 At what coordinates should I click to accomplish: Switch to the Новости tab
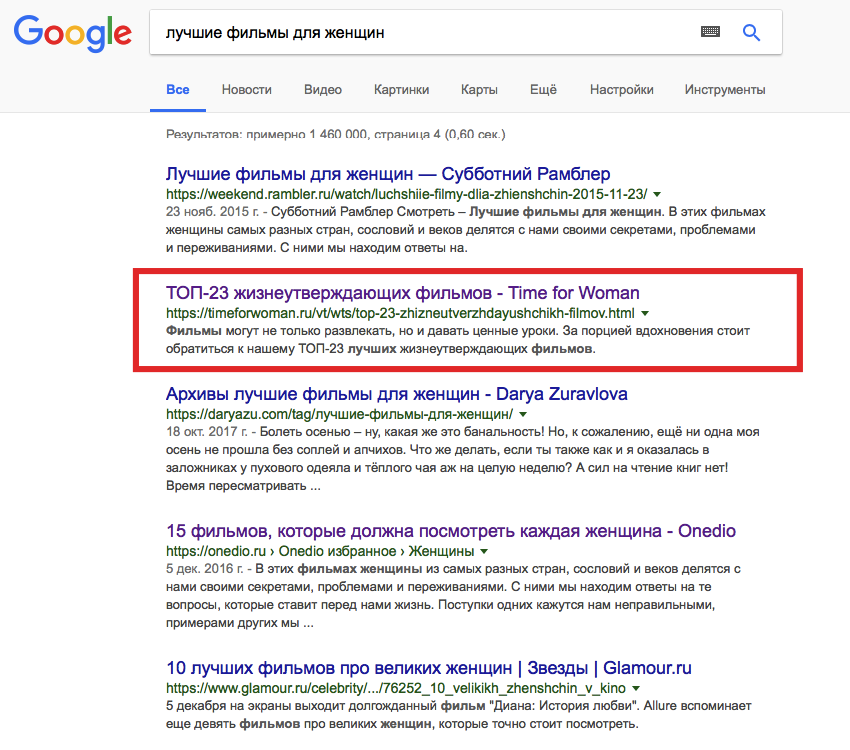(247, 89)
